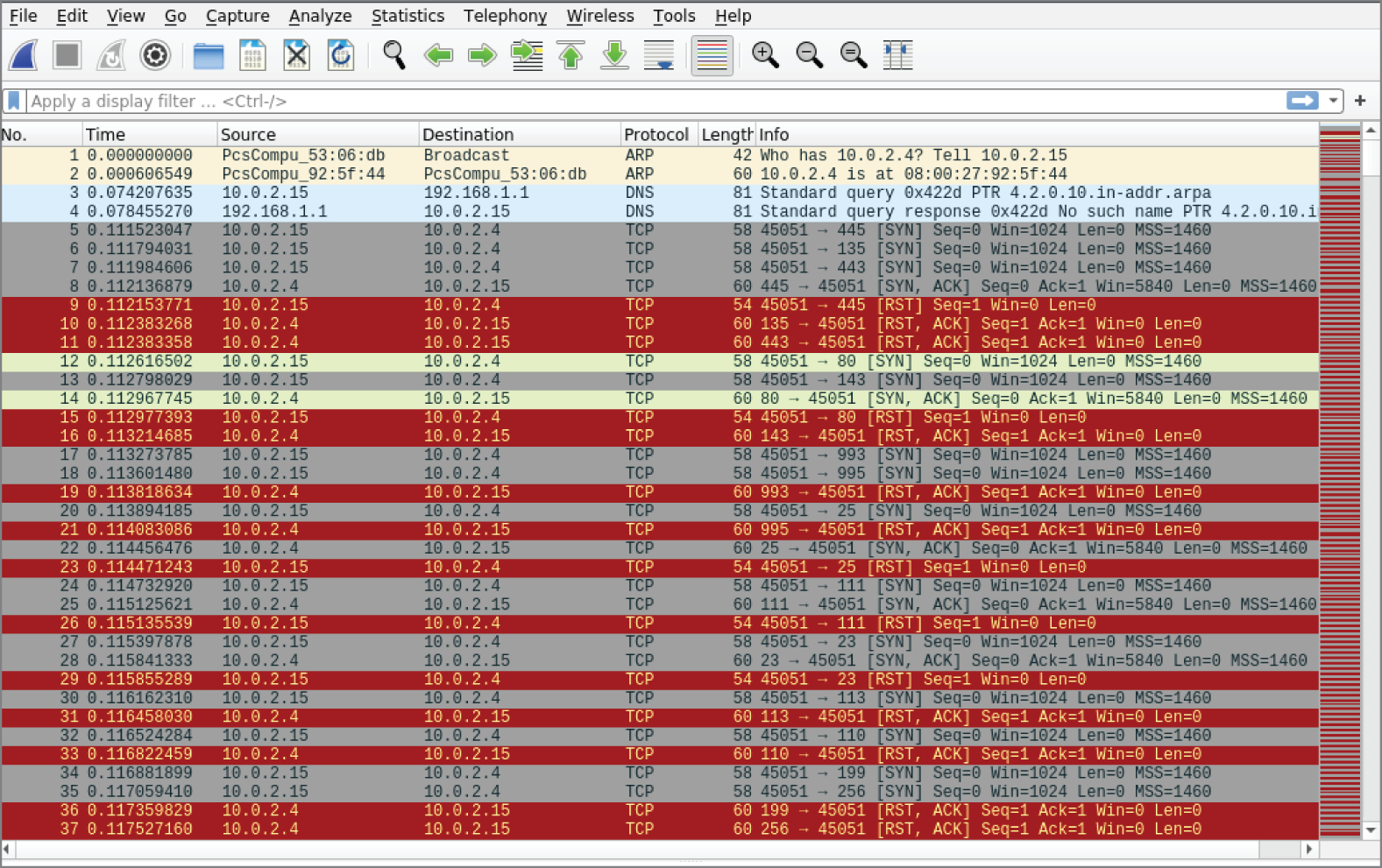Toggle packet colorization rules button
Screen dimensions: 1382x868
click(712, 55)
